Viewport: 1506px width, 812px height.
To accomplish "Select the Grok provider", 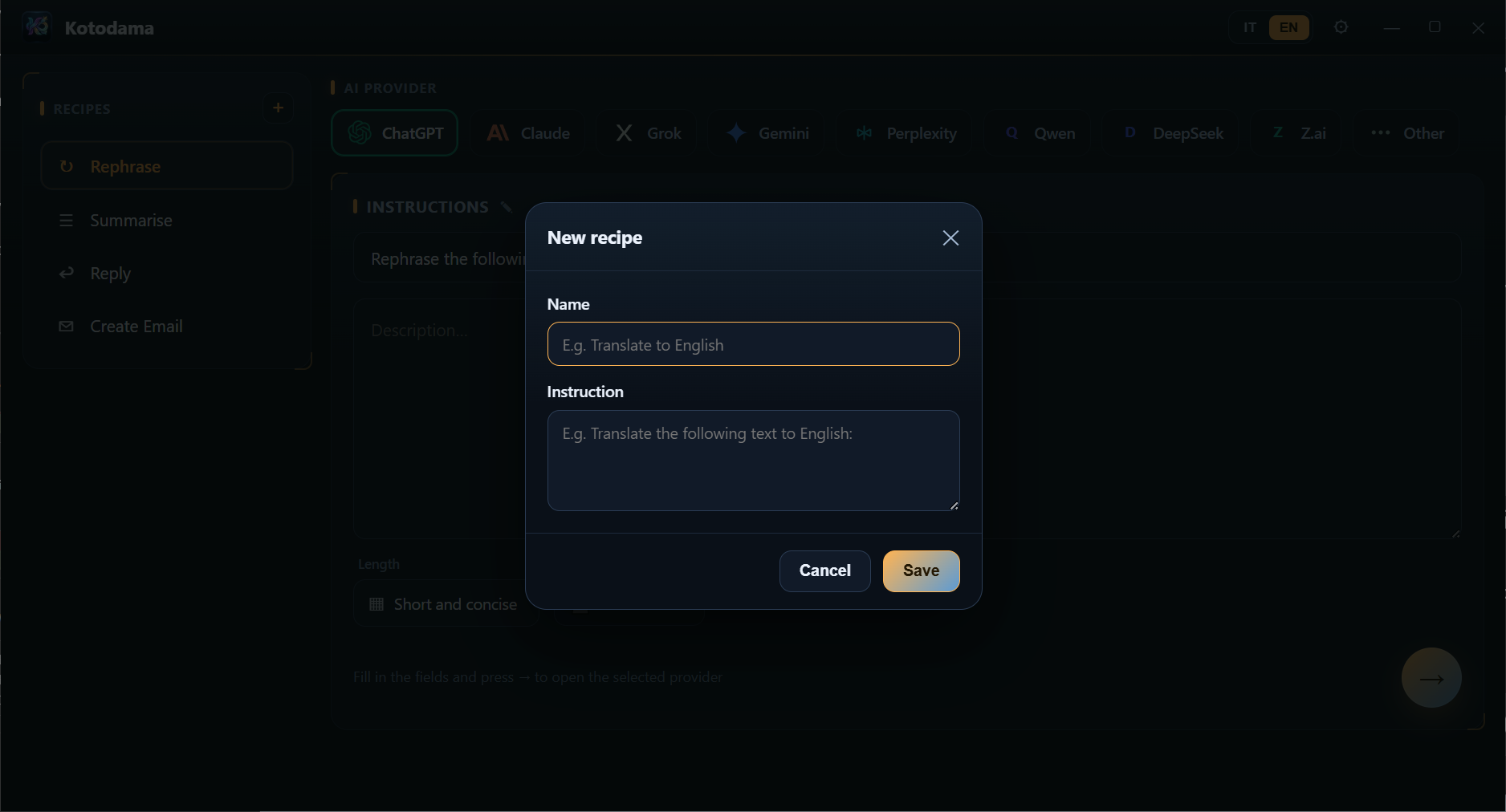I will [648, 133].
